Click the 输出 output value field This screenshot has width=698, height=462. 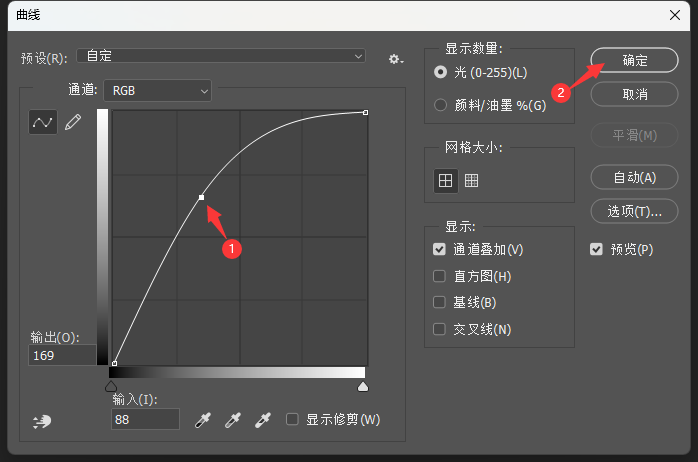pos(62,355)
